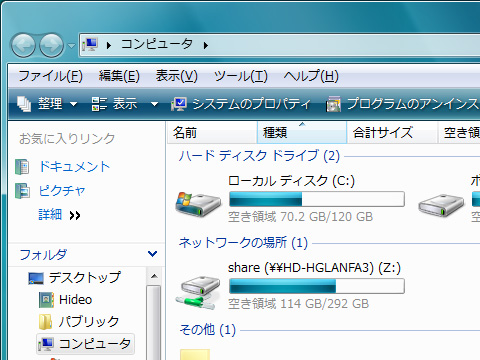Viewport: 480px width, 360px height.
Task: Click the デスクトップ tree icon
Action: coord(36,278)
